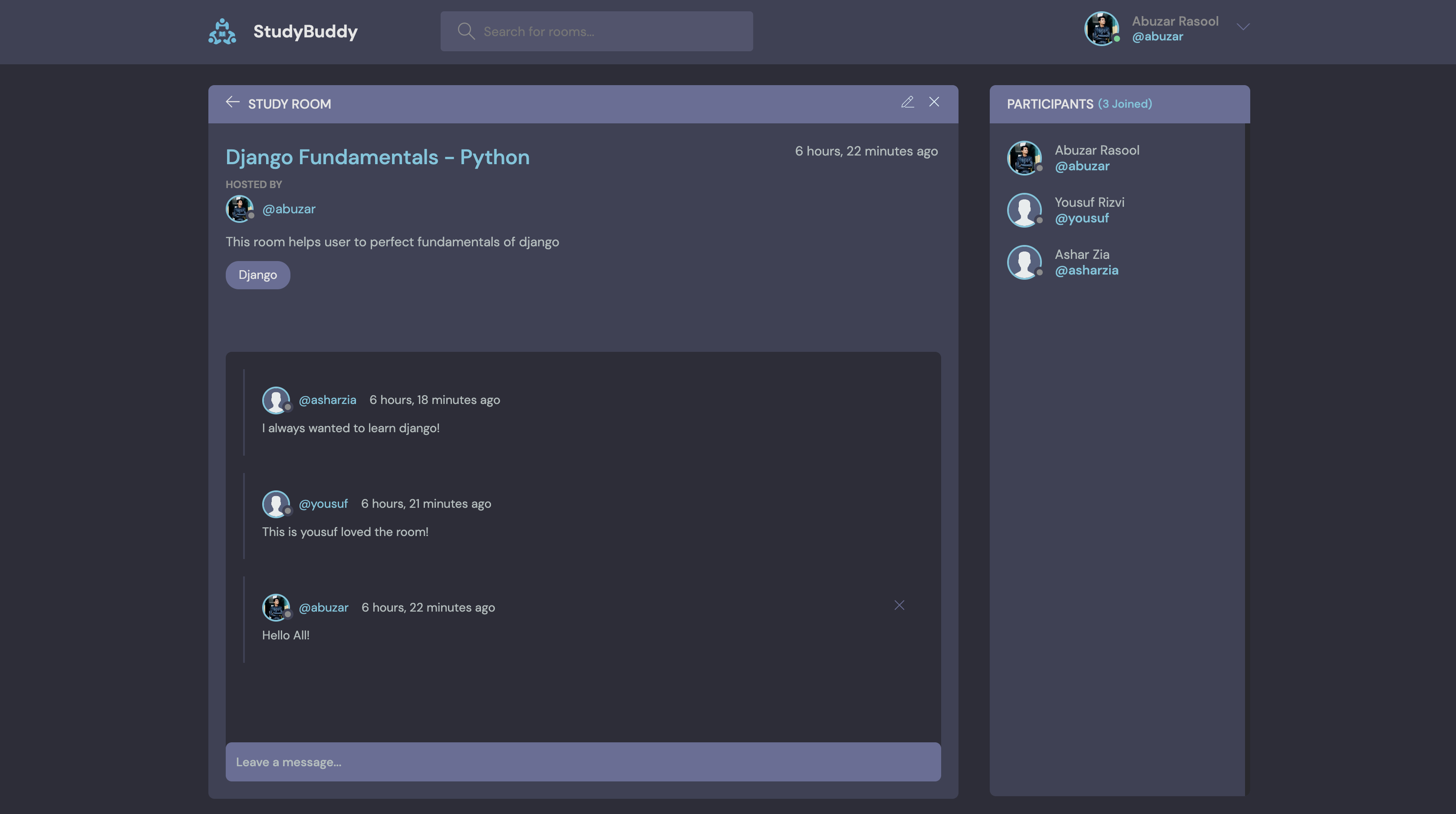The height and width of the screenshot is (814, 1456).
Task: Open the @yousuf link in the chat message
Action: click(323, 503)
